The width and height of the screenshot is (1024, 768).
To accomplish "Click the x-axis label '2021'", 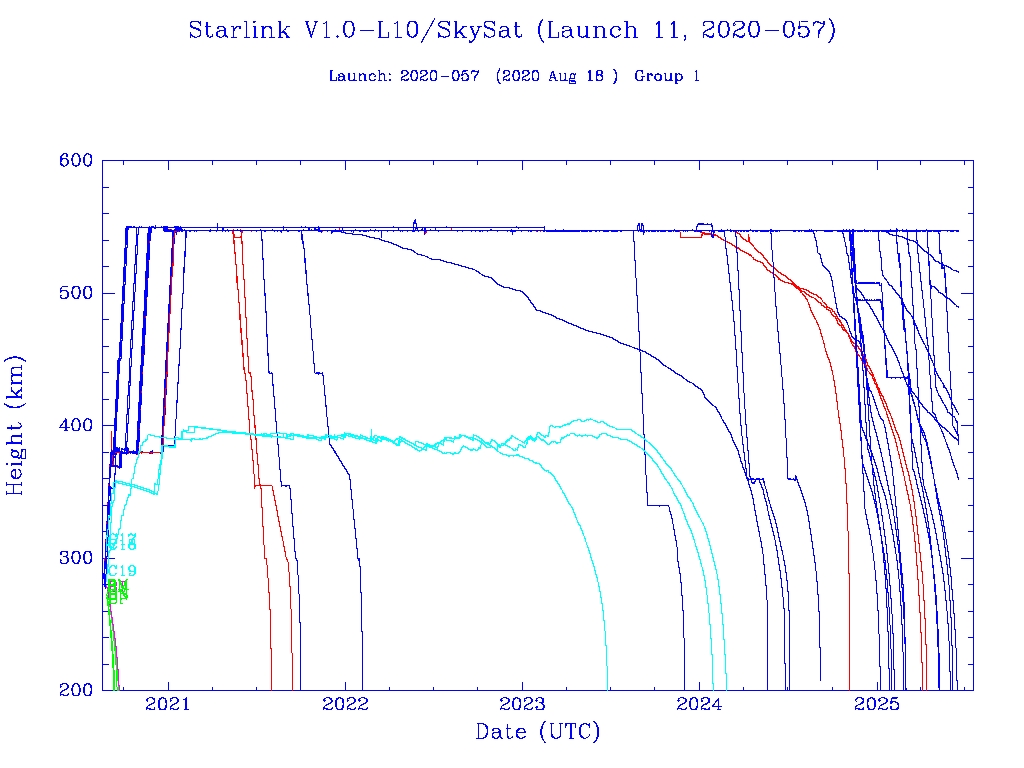I will (x=168, y=704).
